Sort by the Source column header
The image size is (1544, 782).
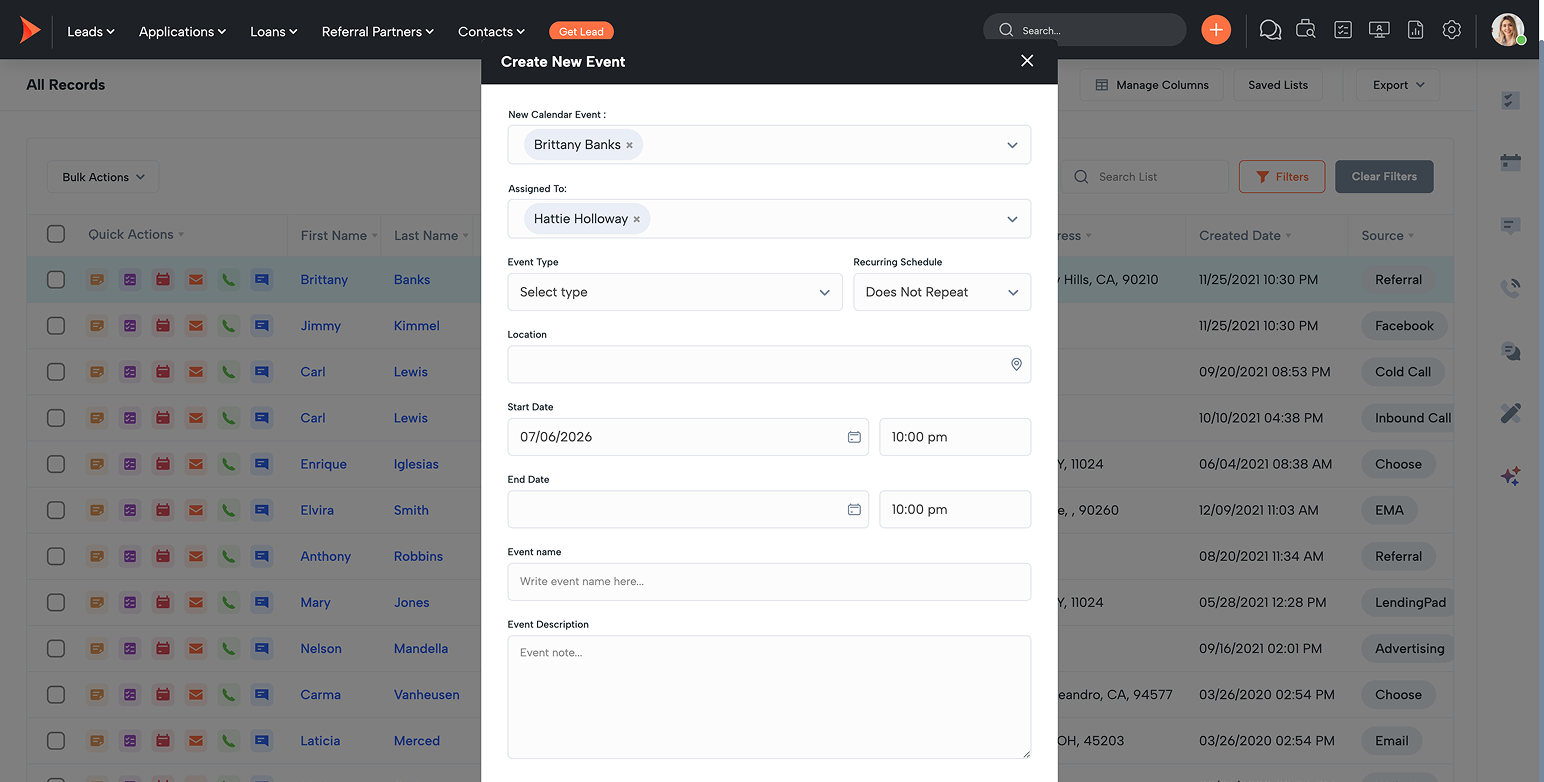(1387, 236)
